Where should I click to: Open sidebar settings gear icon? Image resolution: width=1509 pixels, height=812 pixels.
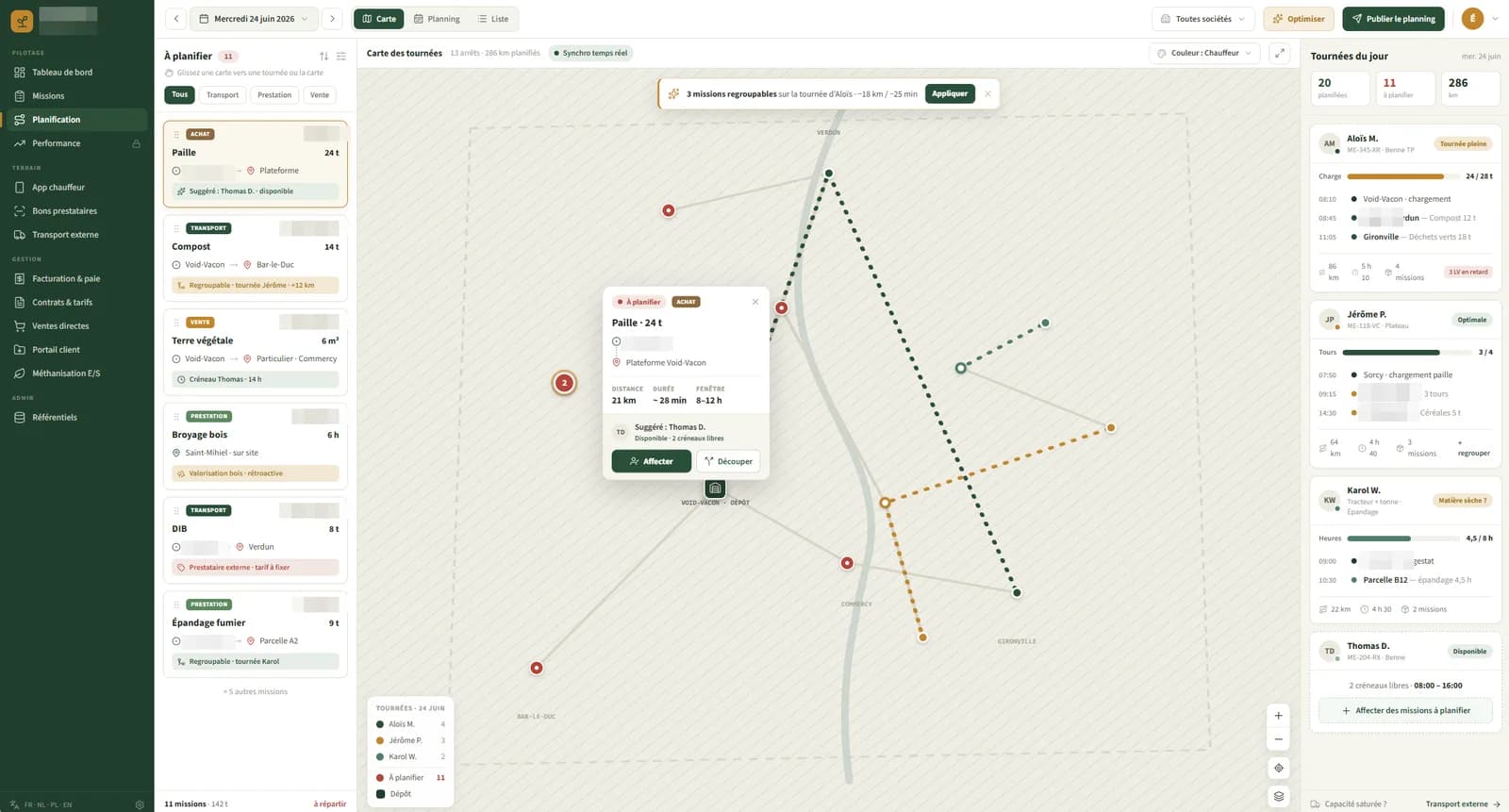click(x=140, y=804)
